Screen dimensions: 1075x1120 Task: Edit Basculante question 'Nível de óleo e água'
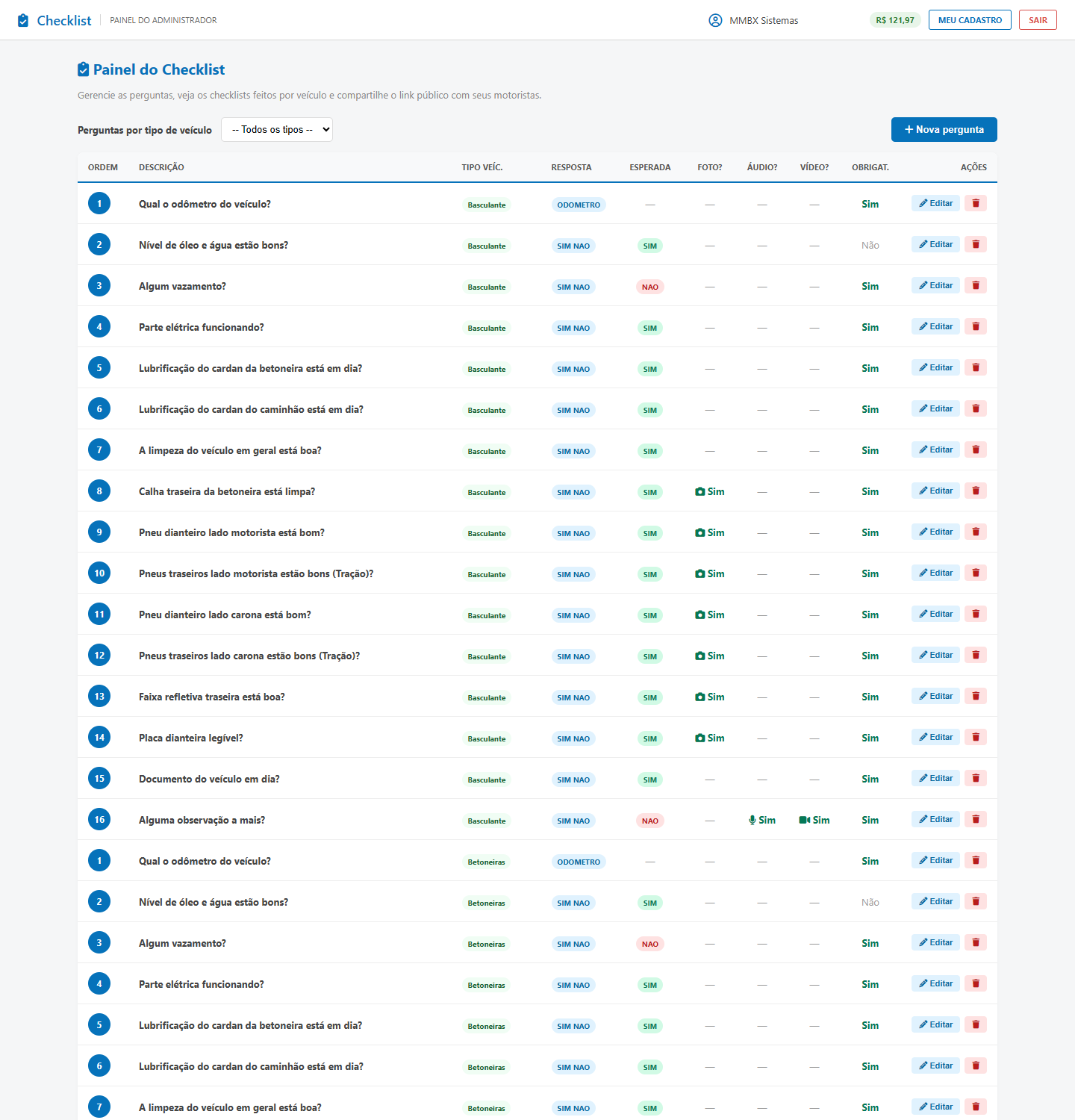(936, 244)
